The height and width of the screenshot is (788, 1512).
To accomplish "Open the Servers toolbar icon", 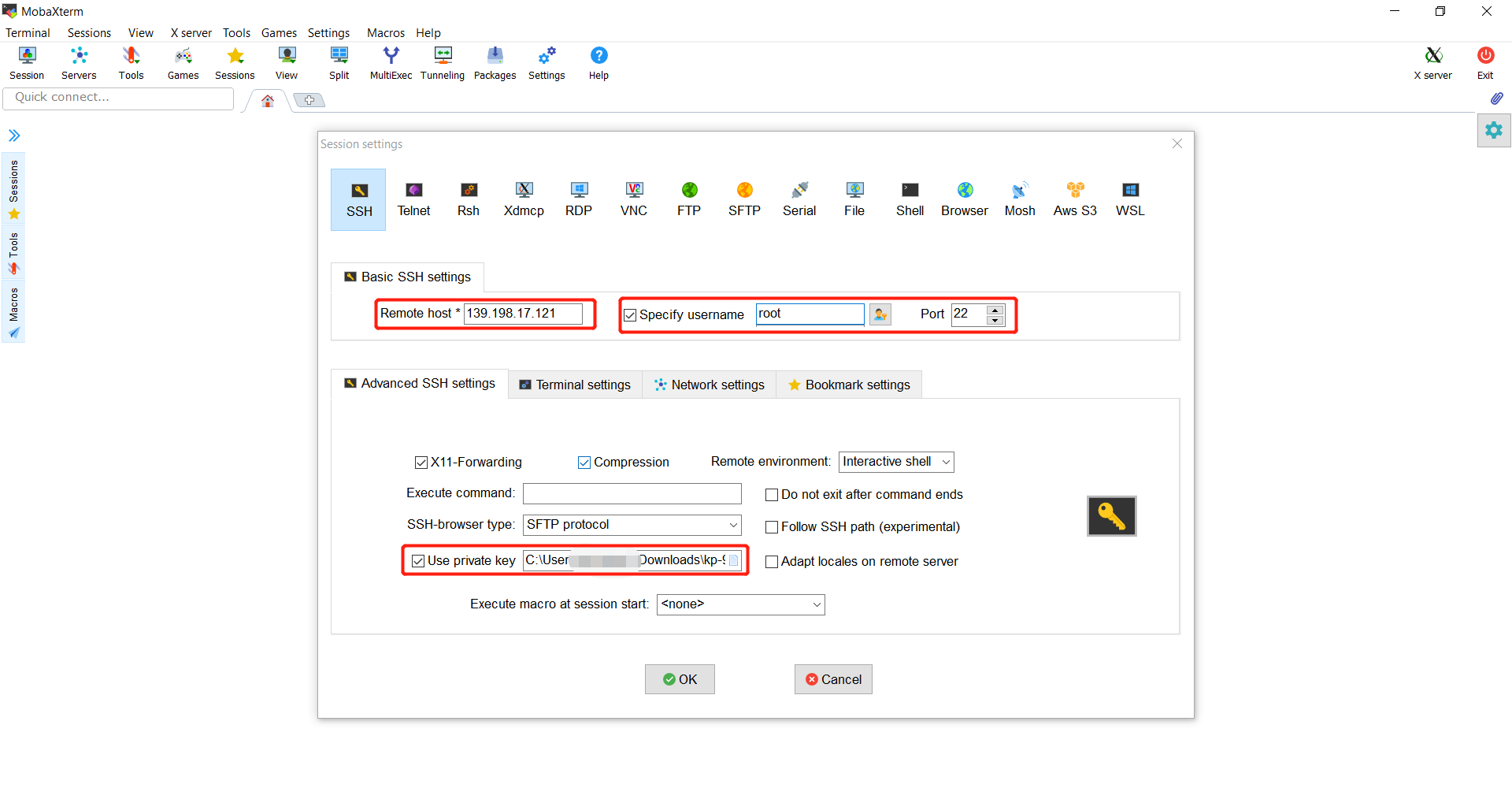I will point(79,63).
